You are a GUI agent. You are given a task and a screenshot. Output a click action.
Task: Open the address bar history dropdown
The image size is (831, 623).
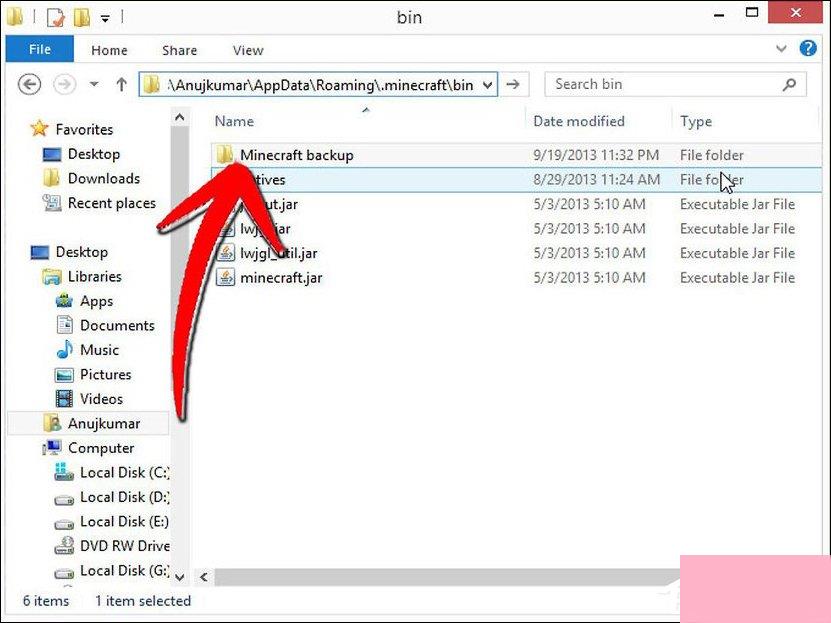coord(488,85)
